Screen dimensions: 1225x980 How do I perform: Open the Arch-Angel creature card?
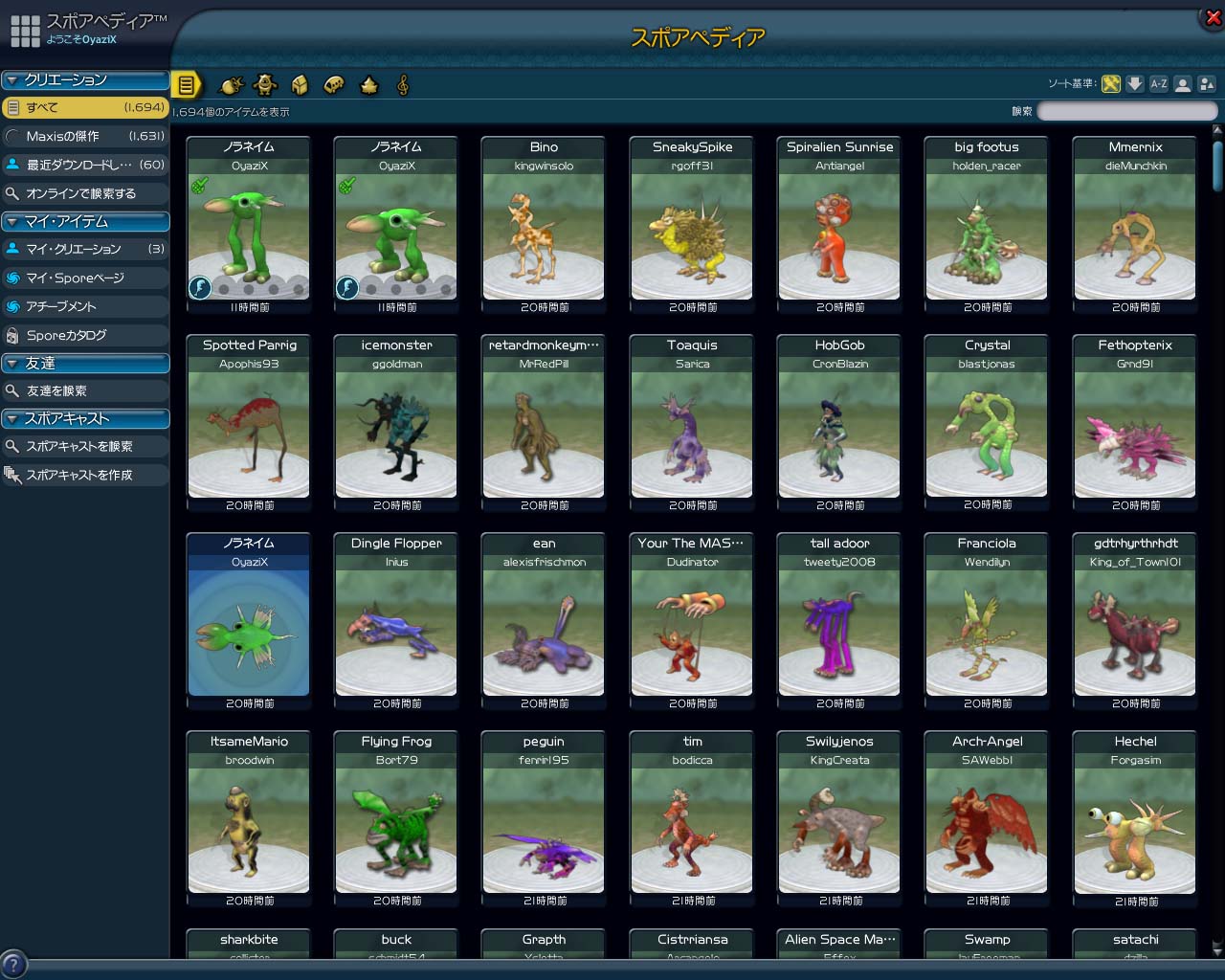click(x=987, y=819)
